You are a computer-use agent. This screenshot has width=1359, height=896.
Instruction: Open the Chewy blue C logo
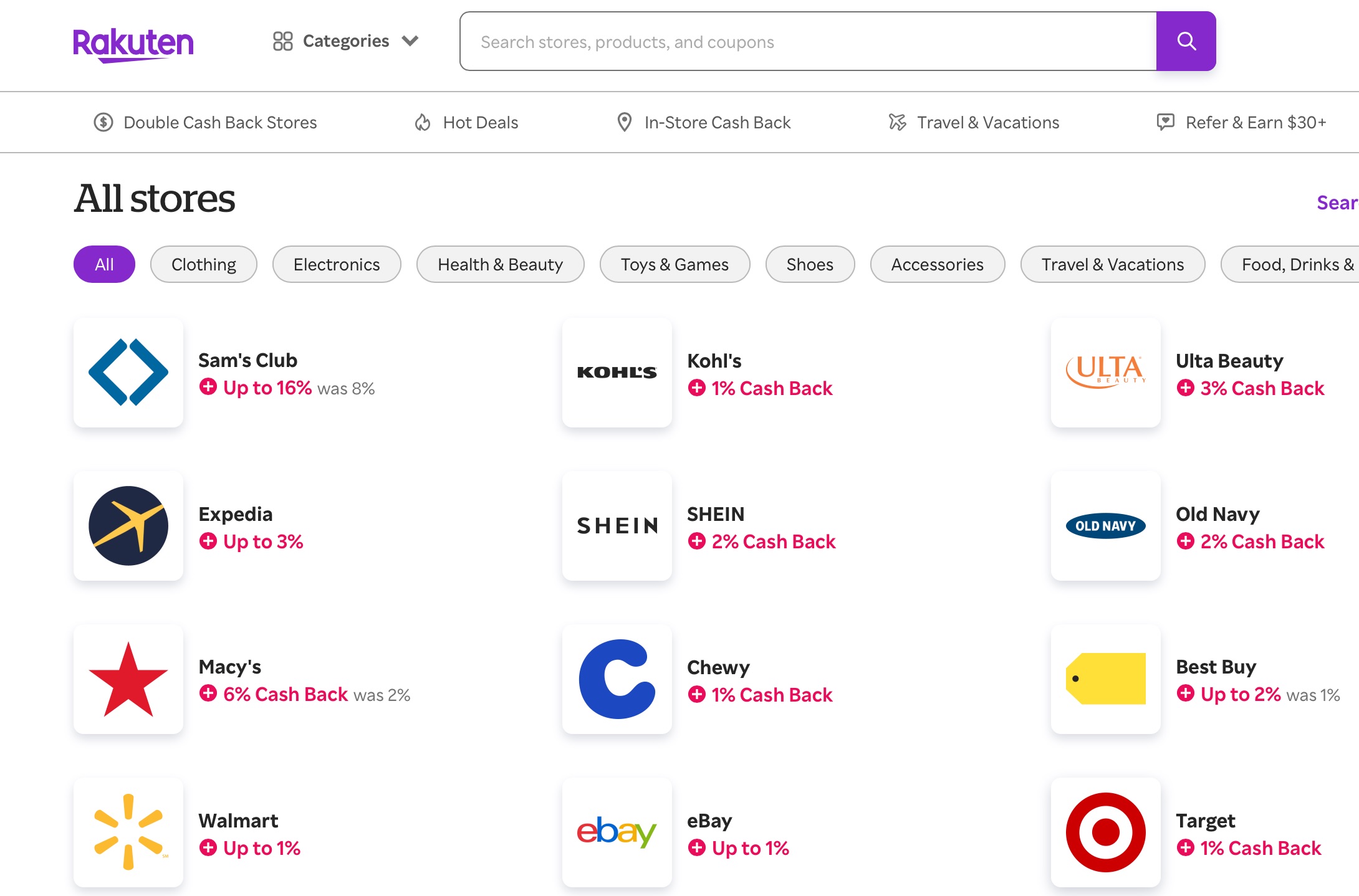coord(617,679)
